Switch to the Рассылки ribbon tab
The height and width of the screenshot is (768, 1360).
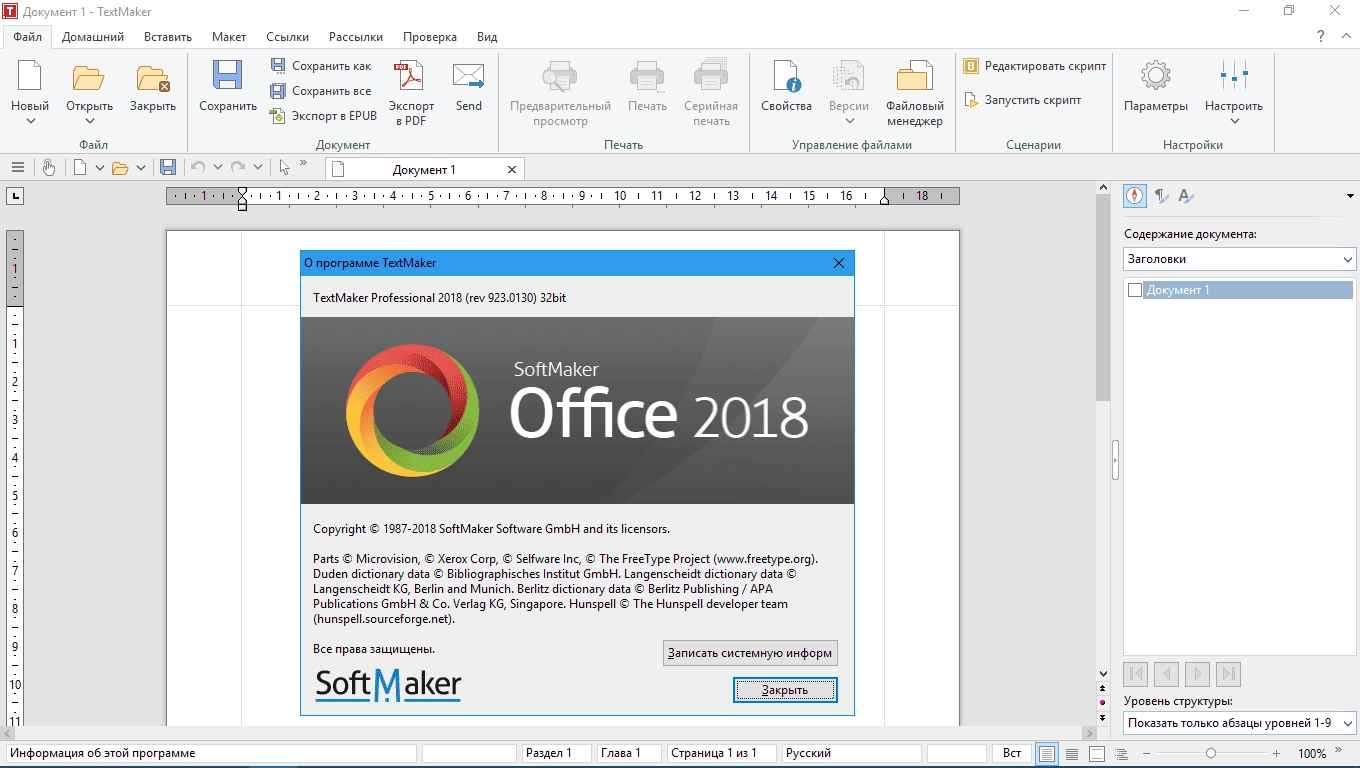356,37
